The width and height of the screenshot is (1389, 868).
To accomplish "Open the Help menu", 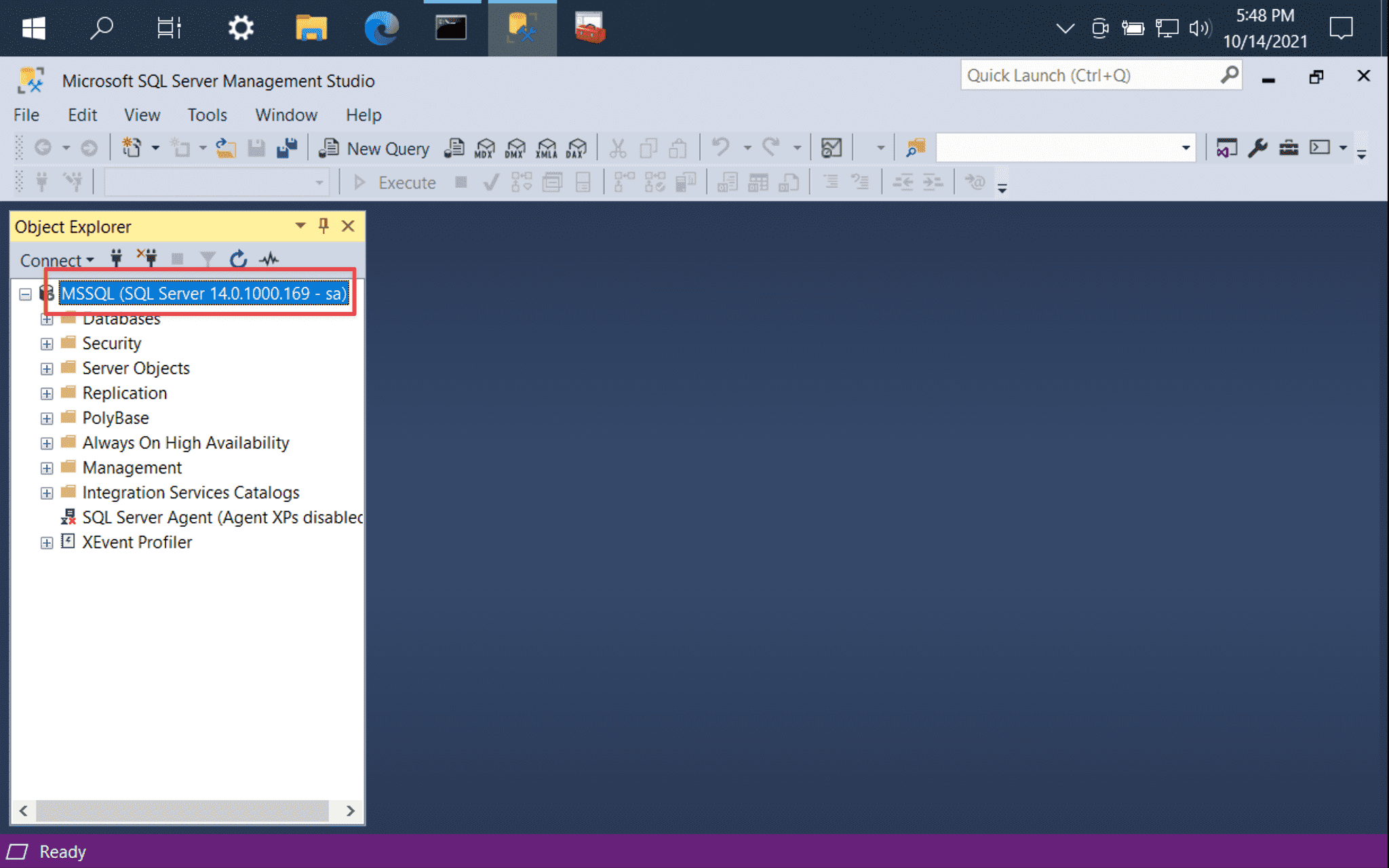I will (364, 115).
